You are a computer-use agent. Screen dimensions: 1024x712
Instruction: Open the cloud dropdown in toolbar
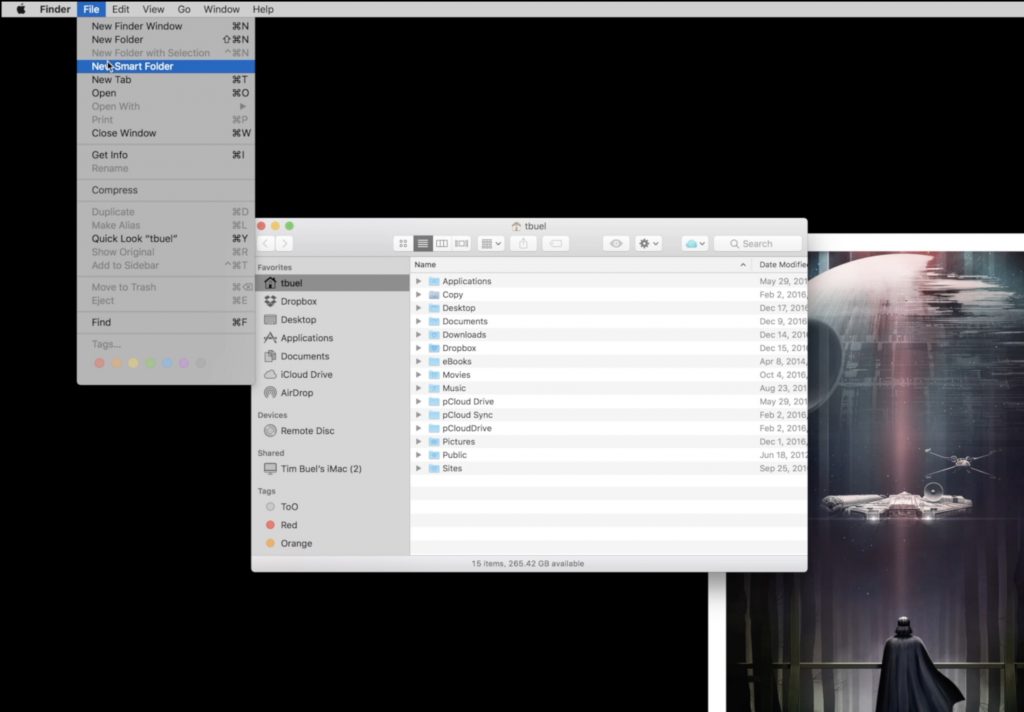point(694,244)
